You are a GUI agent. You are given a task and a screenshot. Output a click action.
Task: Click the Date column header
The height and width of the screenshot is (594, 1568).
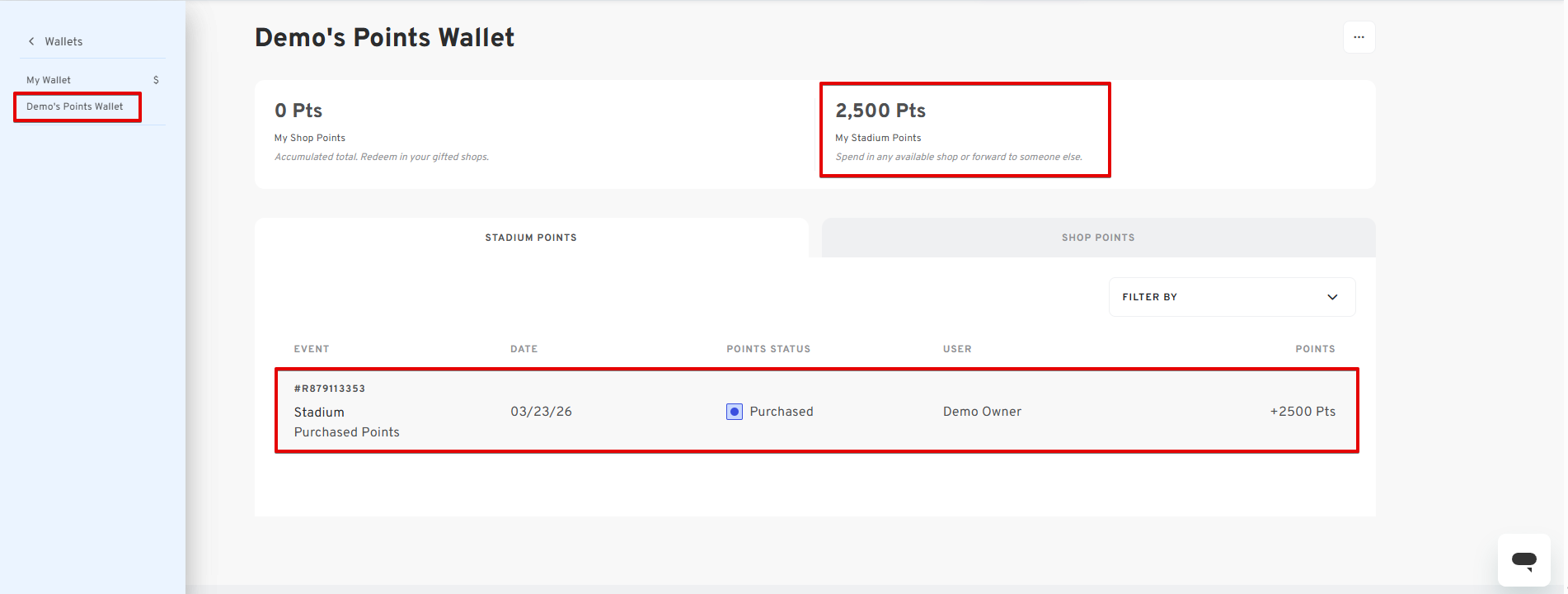tap(523, 349)
